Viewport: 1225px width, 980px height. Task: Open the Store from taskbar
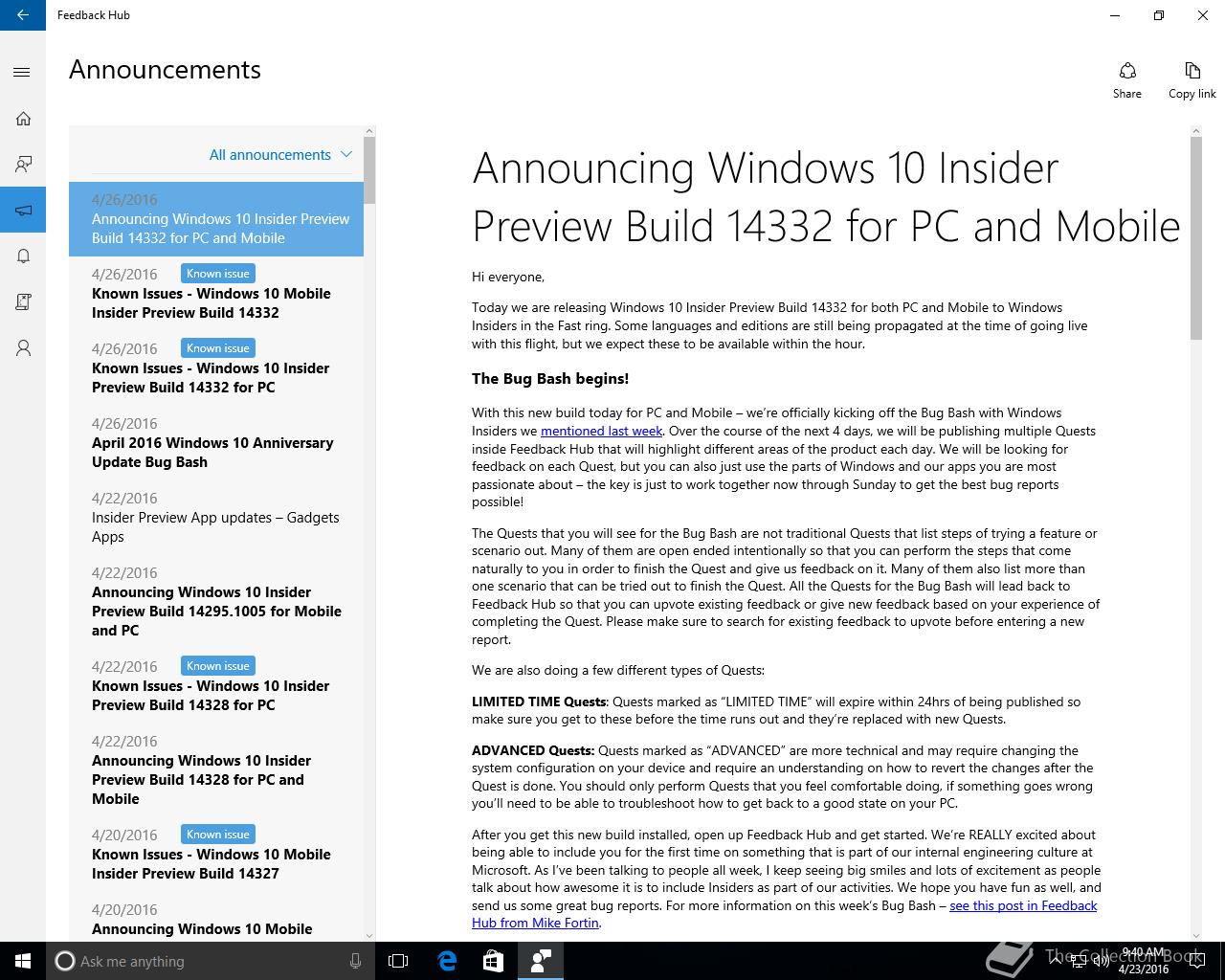pyautogui.click(x=493, y=961)
